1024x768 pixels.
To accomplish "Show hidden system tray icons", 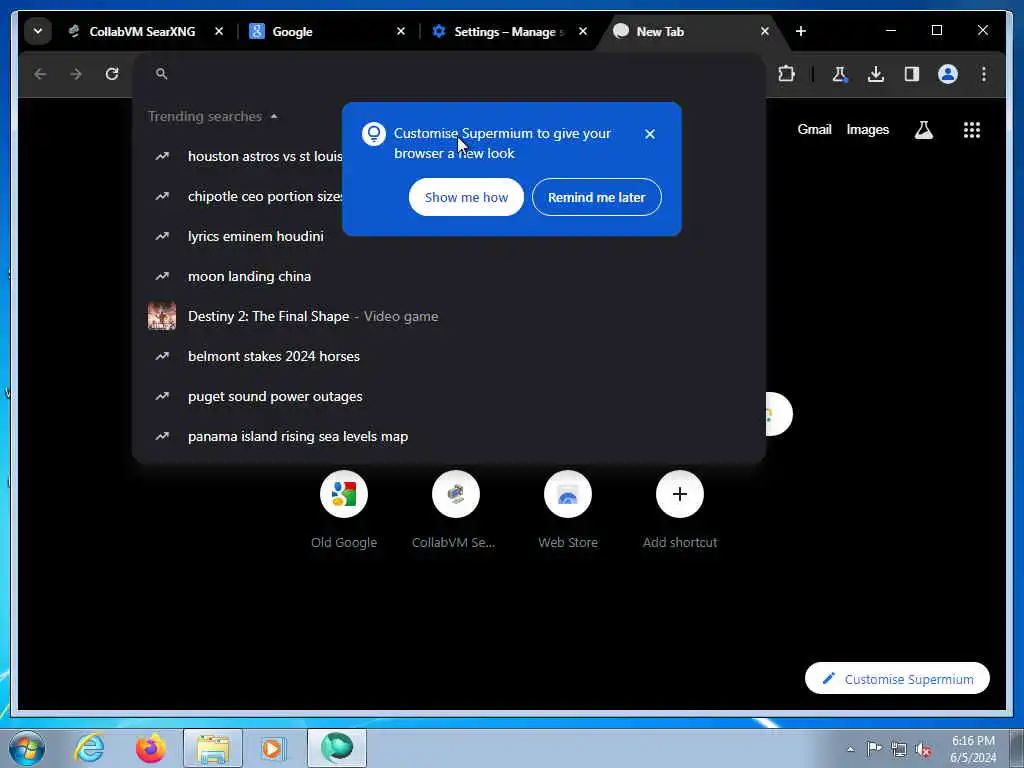I will 850,749.
